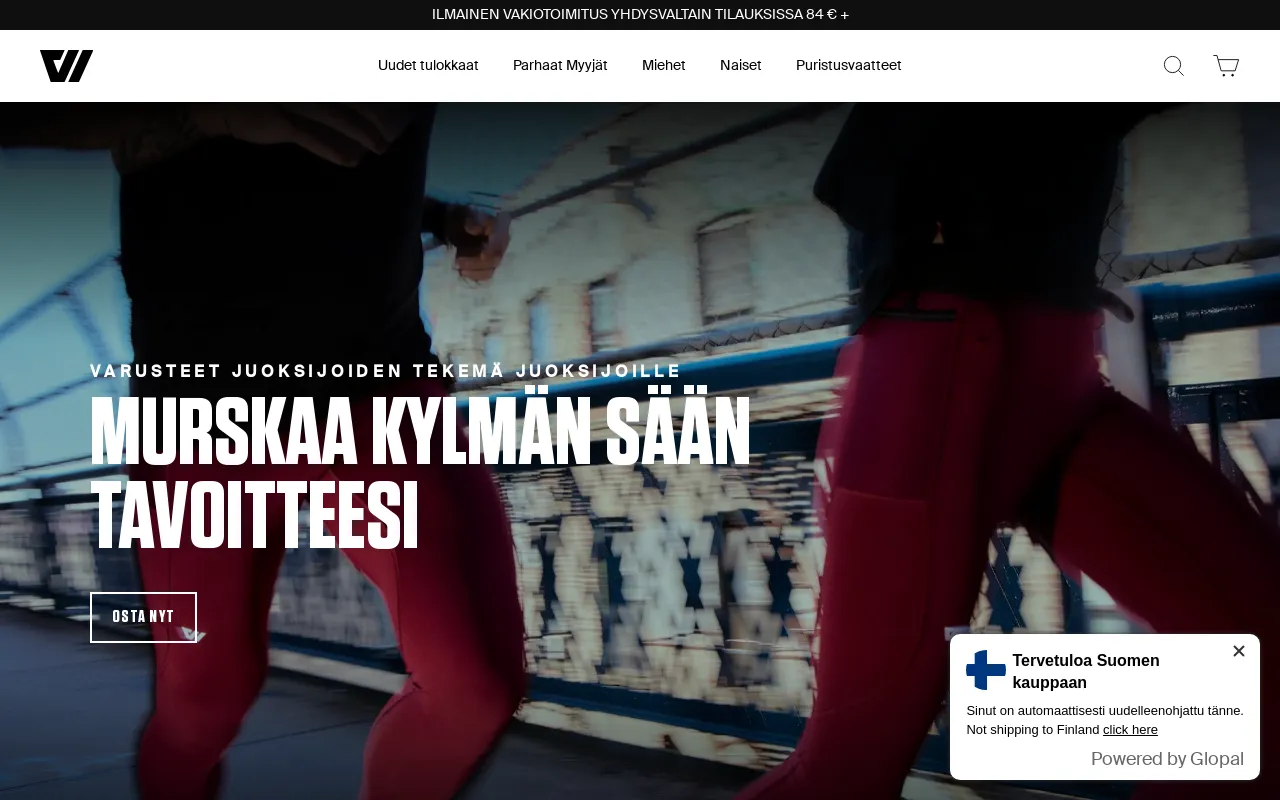Screen dimensions: 1280x800
Task: Open the Uudet tulokkaat menu item
Action: click(x=428, y=65)
